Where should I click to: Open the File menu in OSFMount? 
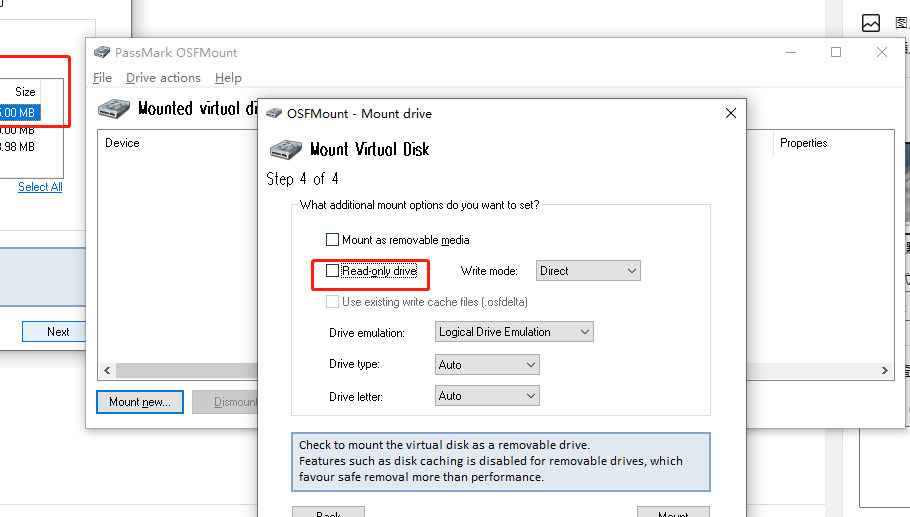tap(102, 78)
